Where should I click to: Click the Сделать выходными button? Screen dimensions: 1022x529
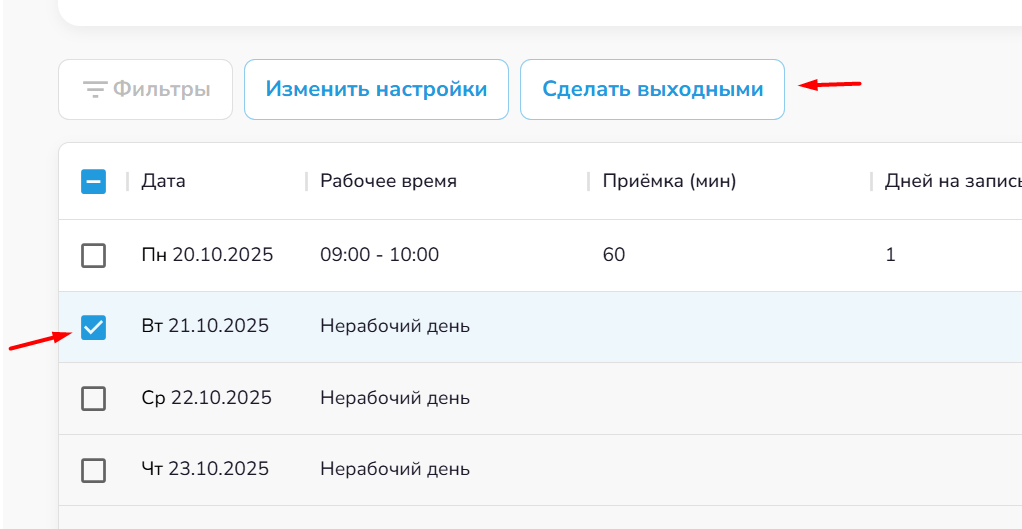[652, 90]
